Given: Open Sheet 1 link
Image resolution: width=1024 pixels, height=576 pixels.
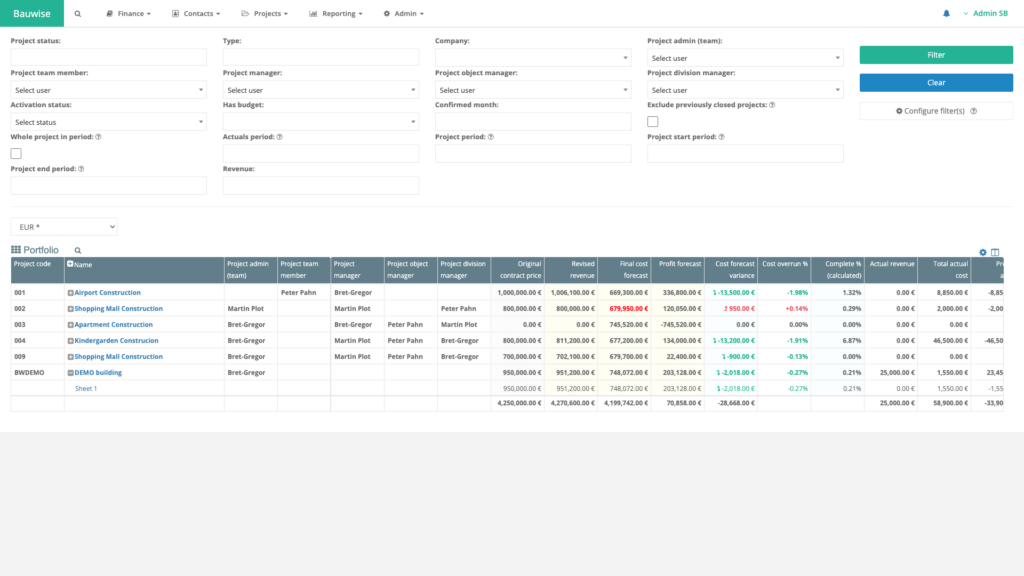Looking at the screenshot, I should pos(86,389).
